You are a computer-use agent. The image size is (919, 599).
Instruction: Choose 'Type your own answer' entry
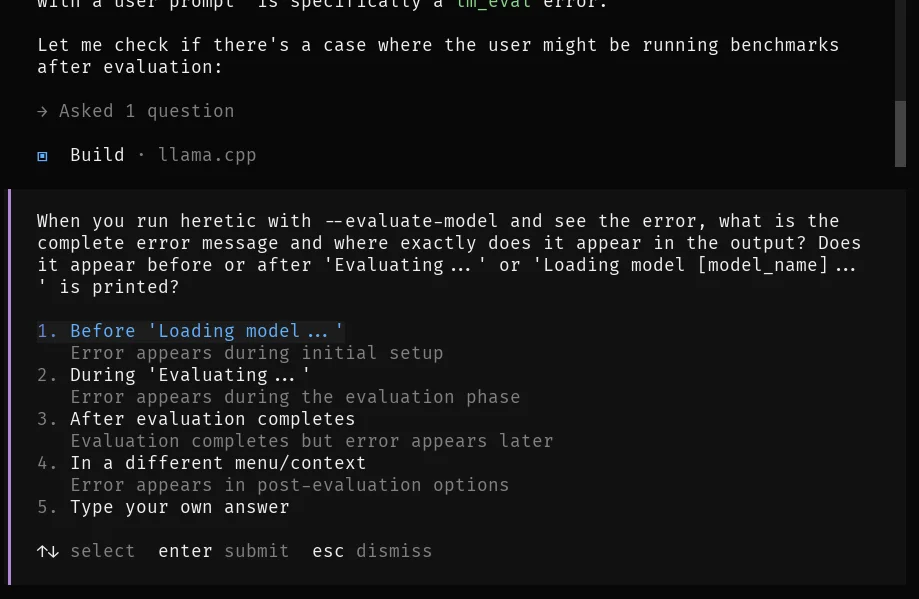[179, 507]
